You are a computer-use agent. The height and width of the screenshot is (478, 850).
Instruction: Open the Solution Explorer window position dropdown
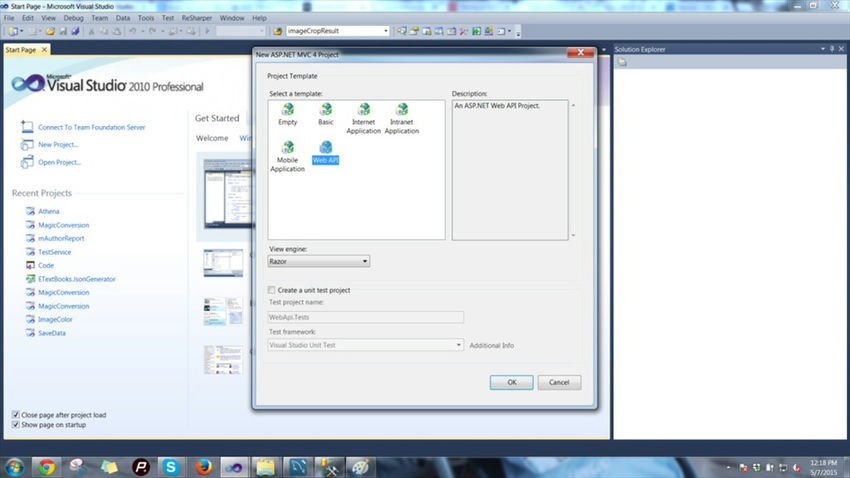click(823, 49)
